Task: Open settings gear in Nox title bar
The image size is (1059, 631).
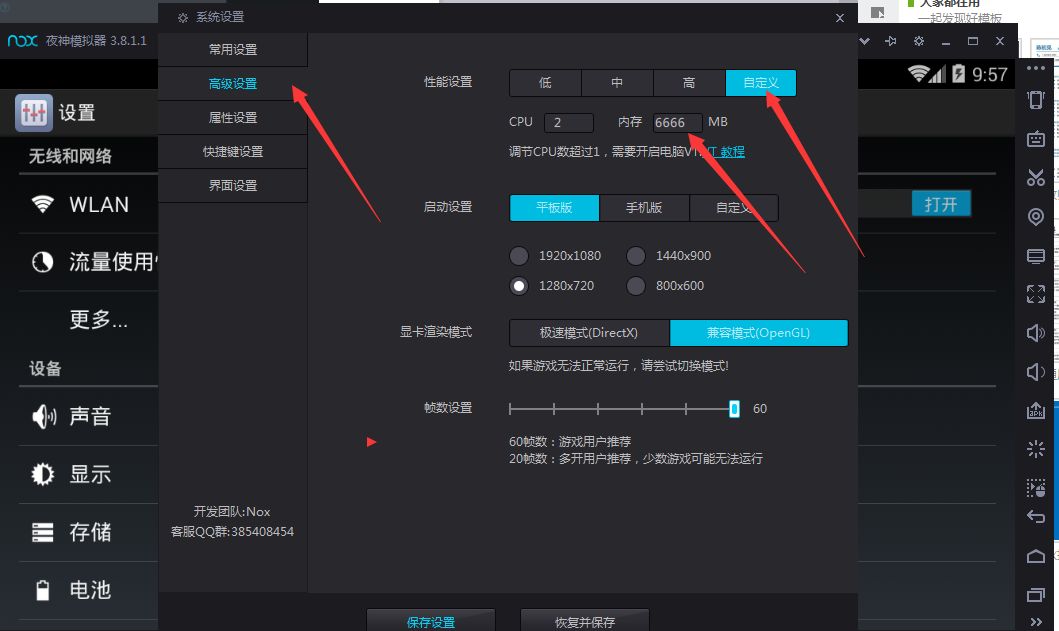Action: click(919, 41)
